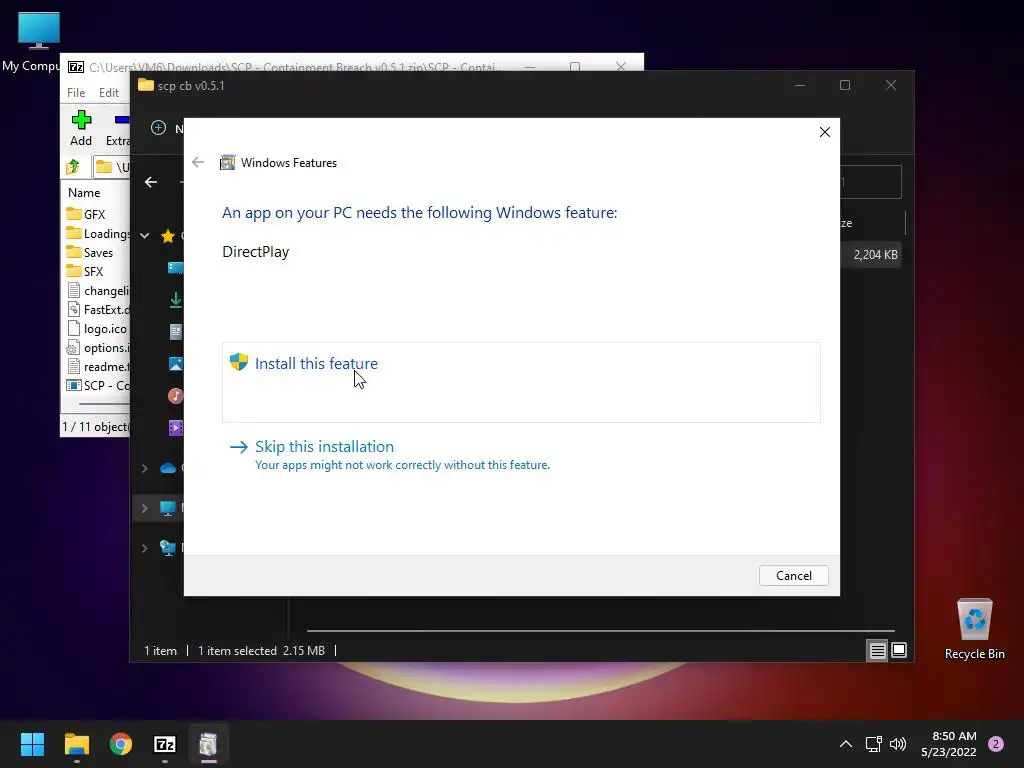Click the 2,204 KB size cell
This screenshot has width=1024, height=768.
click(875, 255)
